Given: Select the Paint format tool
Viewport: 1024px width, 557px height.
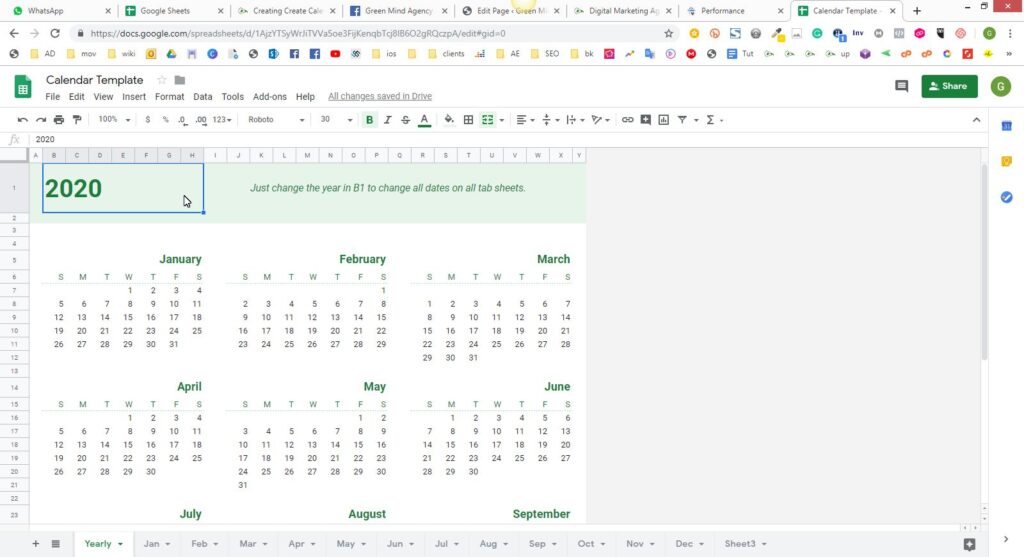Looking at the screenshot, I should (x=77, y=119).
